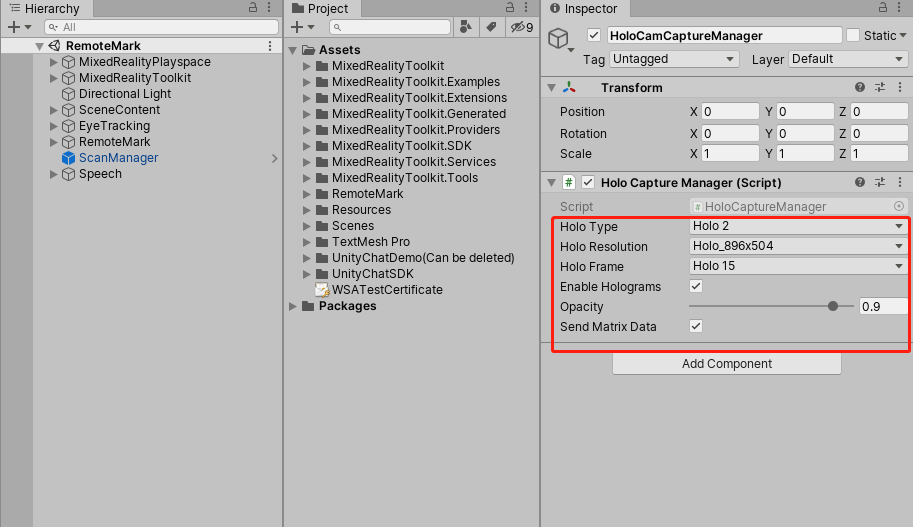The width and height of the screenshot is (913, 527).
Task: Collapse the Transform component foldout
Action: pyautogui.click(x=551, y=88)
